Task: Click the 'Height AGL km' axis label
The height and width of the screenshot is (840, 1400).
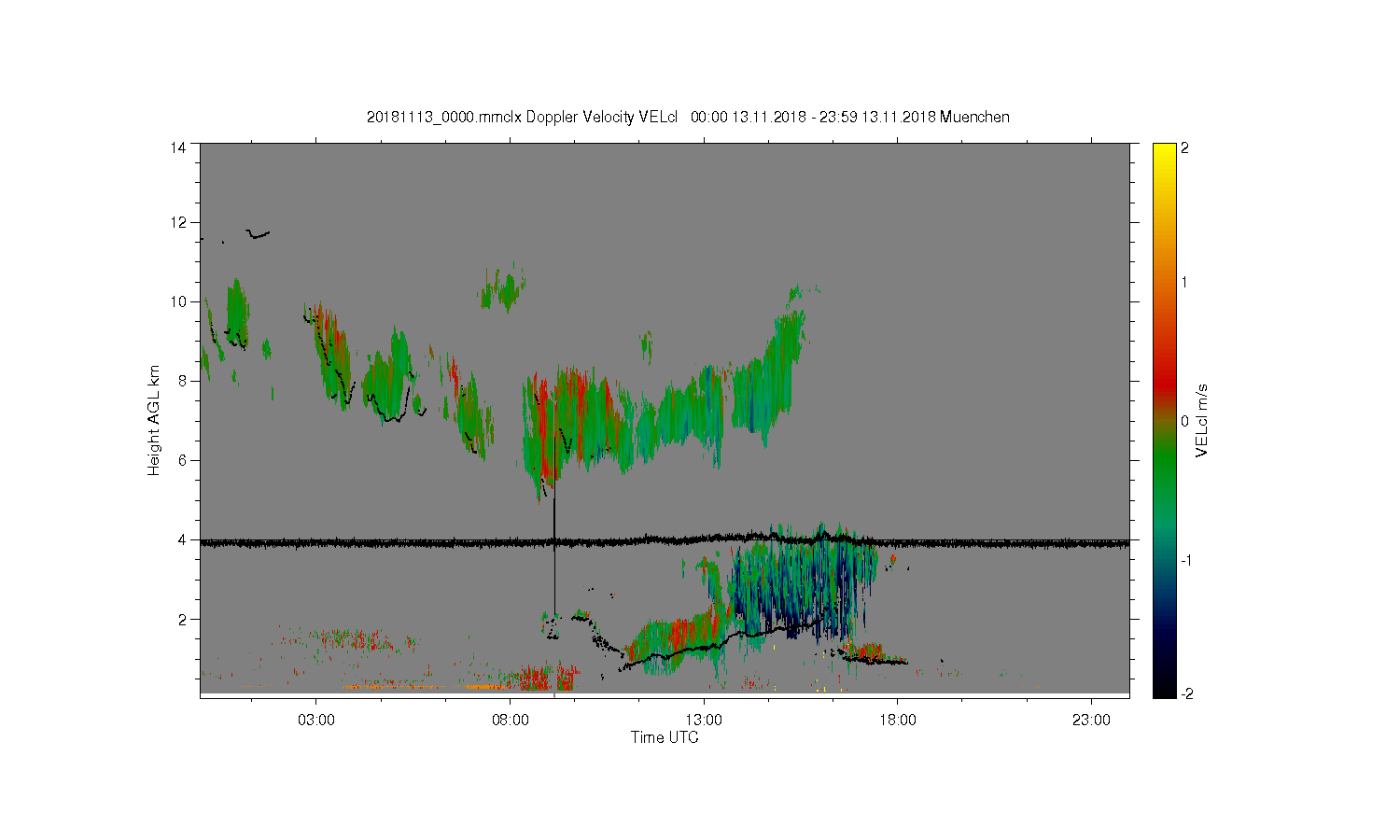Action: [x=154, y=420]
